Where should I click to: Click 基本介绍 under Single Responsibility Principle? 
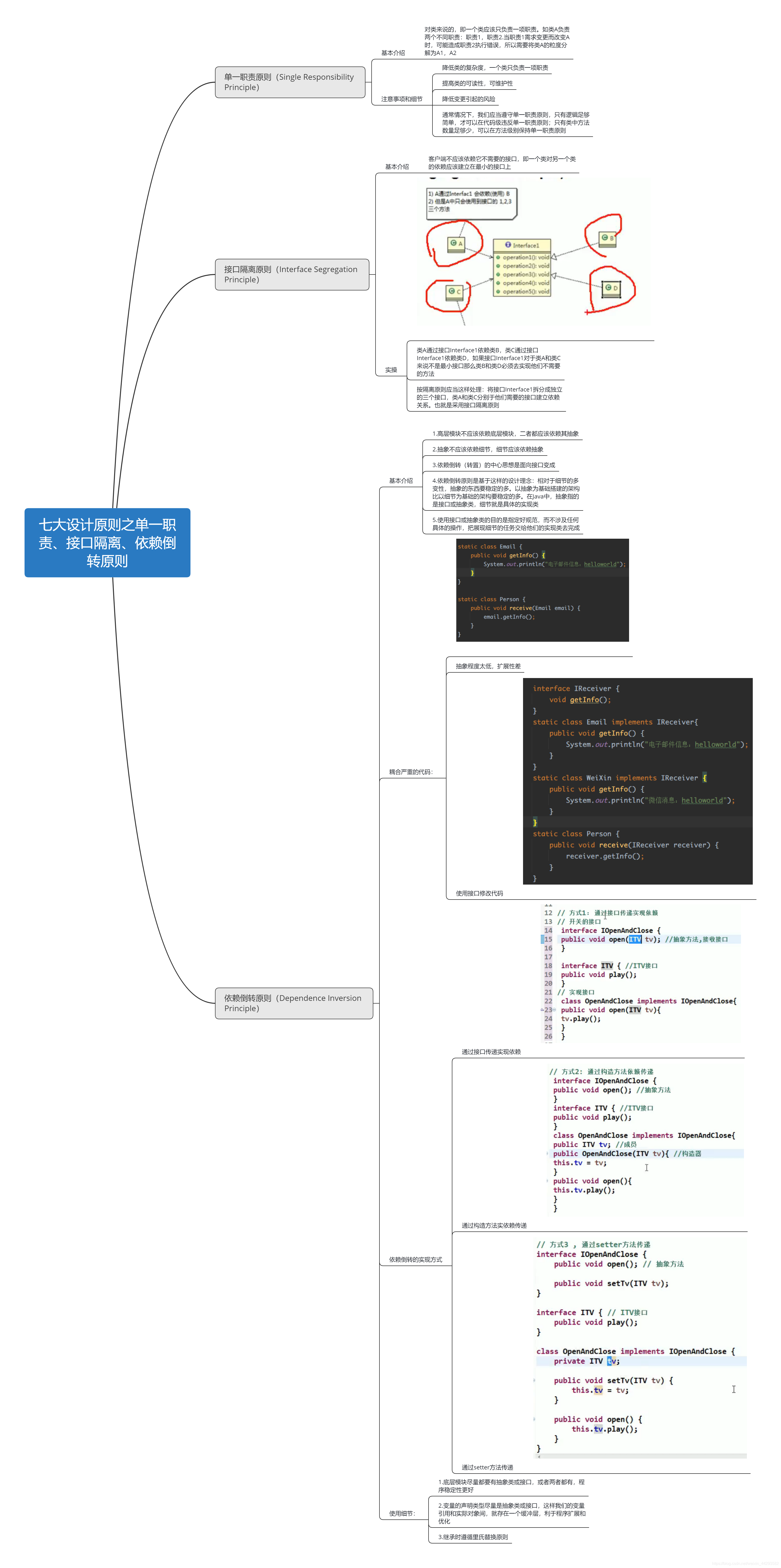(393, 53)
